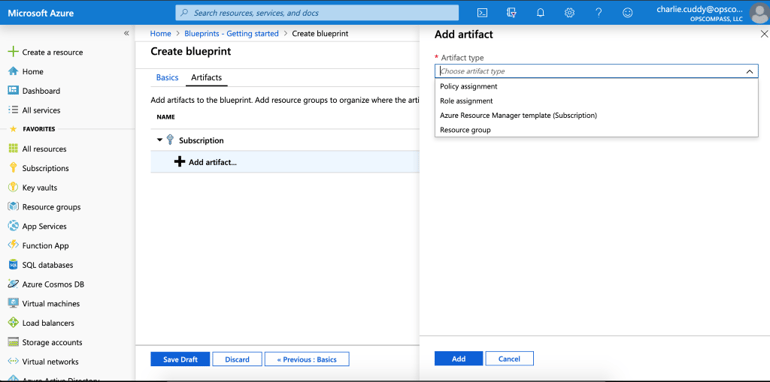This screenshot has width=770, height=382.
Task: Click the Dashboard icon in the sidebar
Action: pyautogui.click(x=13, y=90)
